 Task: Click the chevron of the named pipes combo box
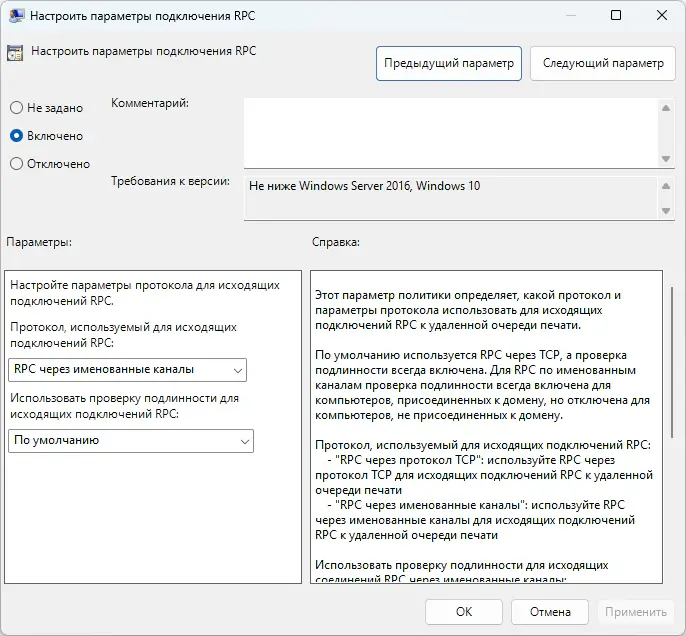click(x=238, y=370)
